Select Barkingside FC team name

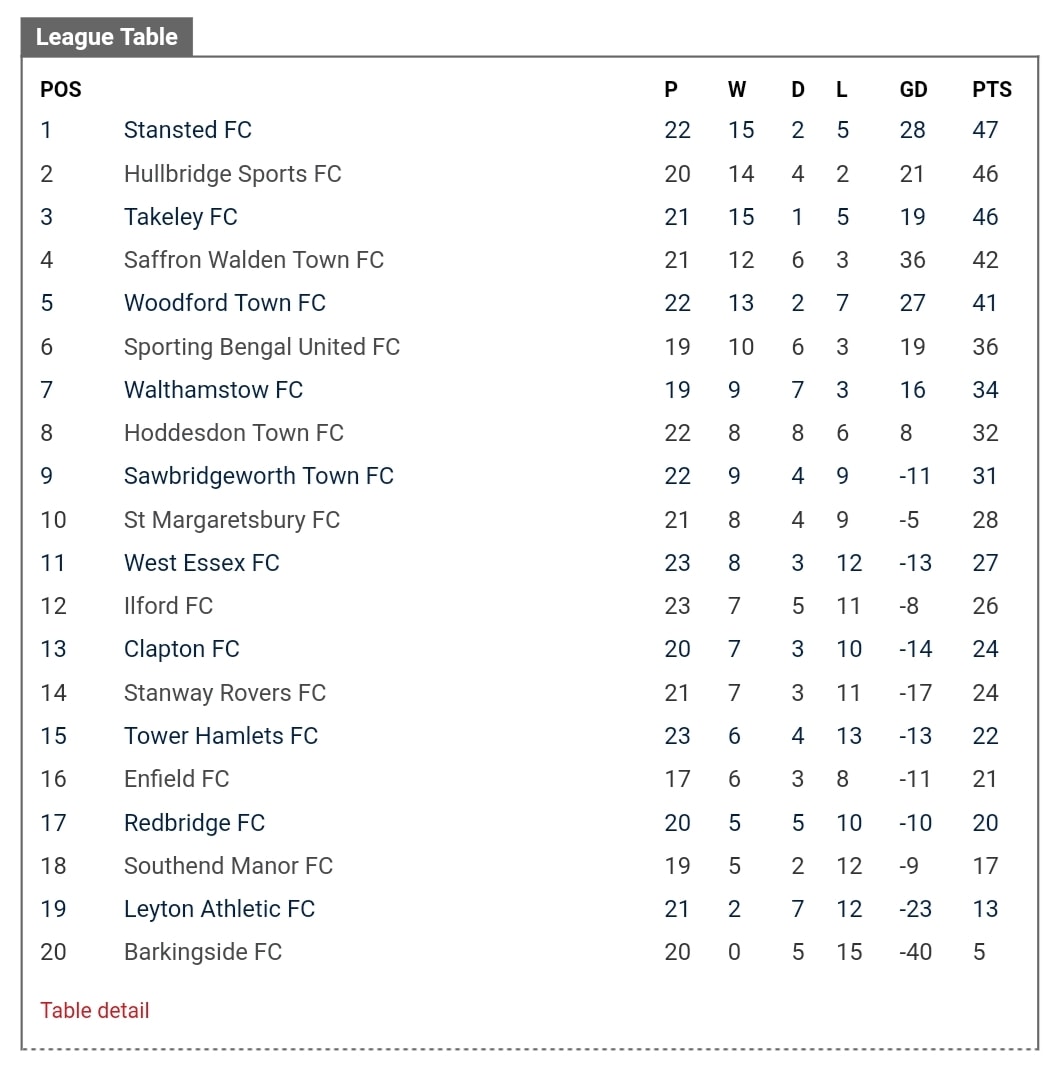pyautogui.click(x=203, y=952)
